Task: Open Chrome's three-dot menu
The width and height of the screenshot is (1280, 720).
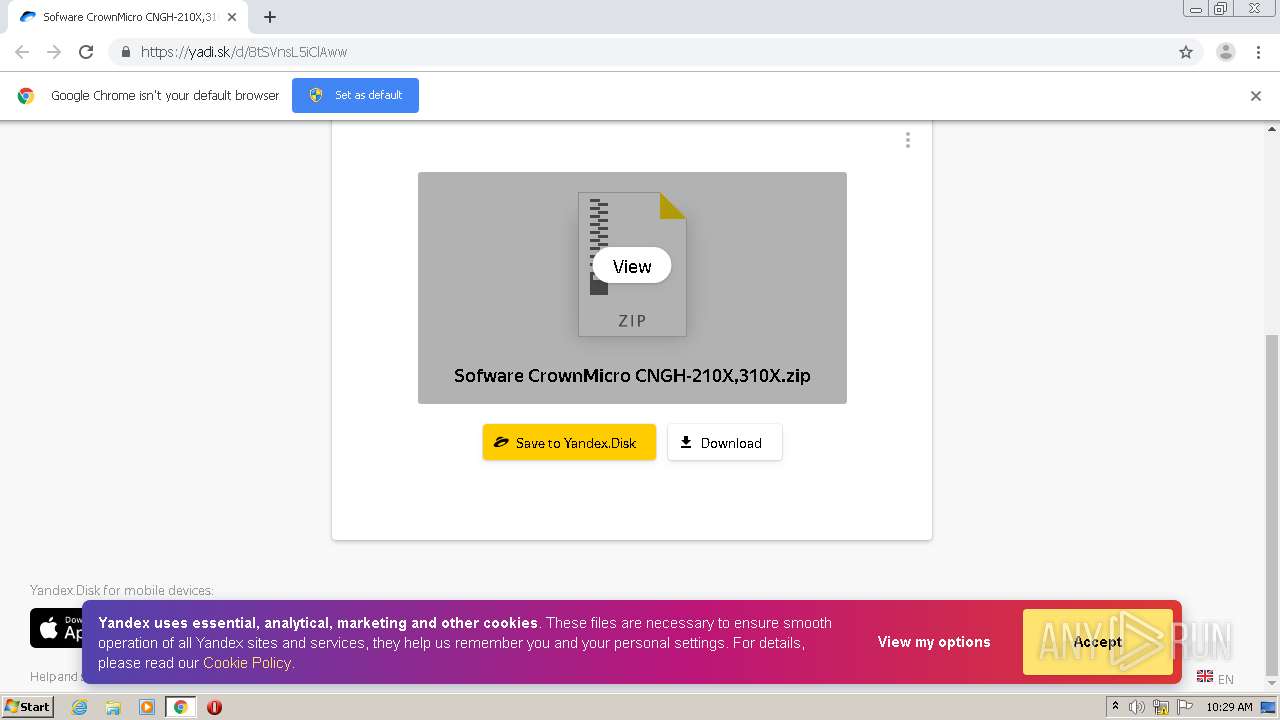Action: point(1259,52)
